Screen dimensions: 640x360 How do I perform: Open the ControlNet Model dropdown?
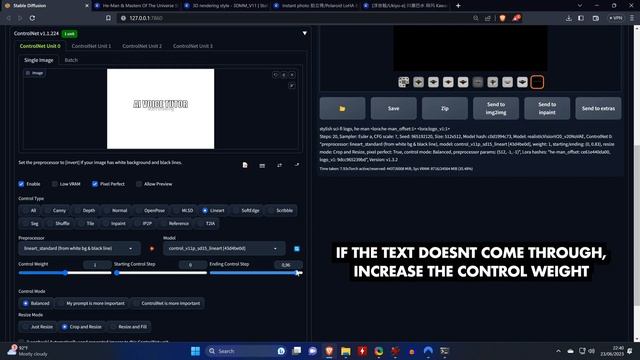click(224, 249)
